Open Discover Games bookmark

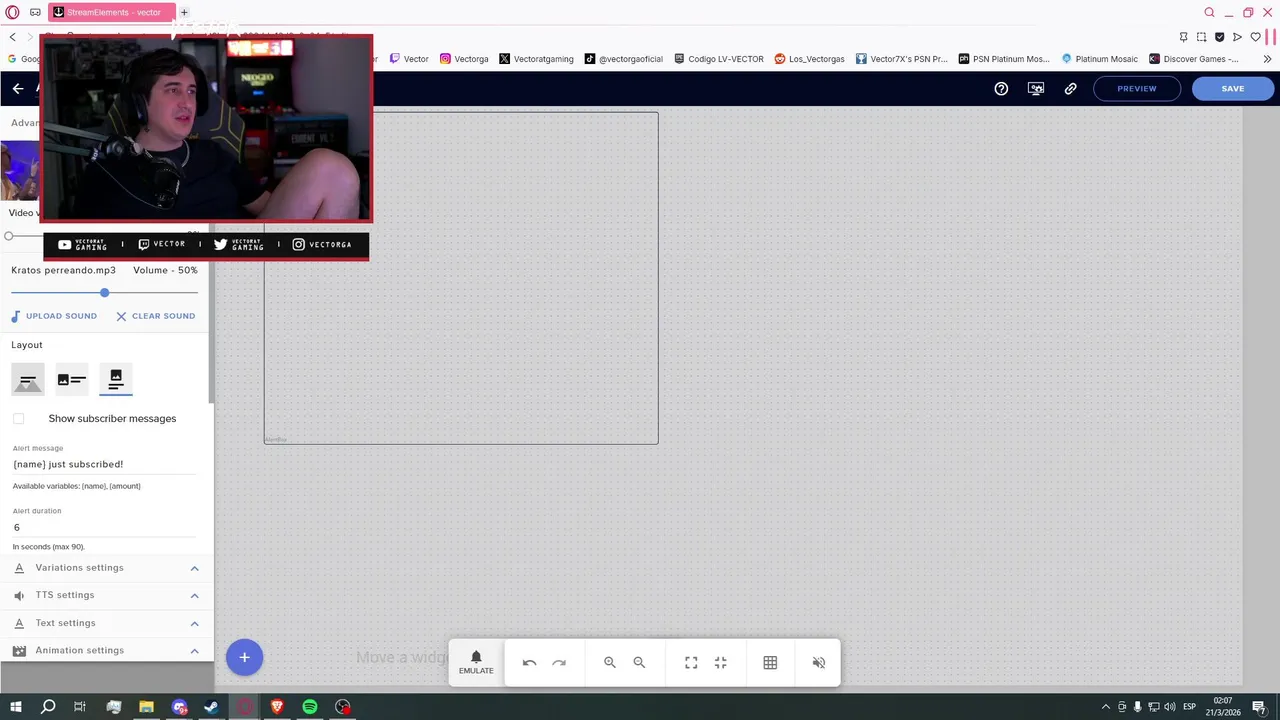[x=1194, y=59]
